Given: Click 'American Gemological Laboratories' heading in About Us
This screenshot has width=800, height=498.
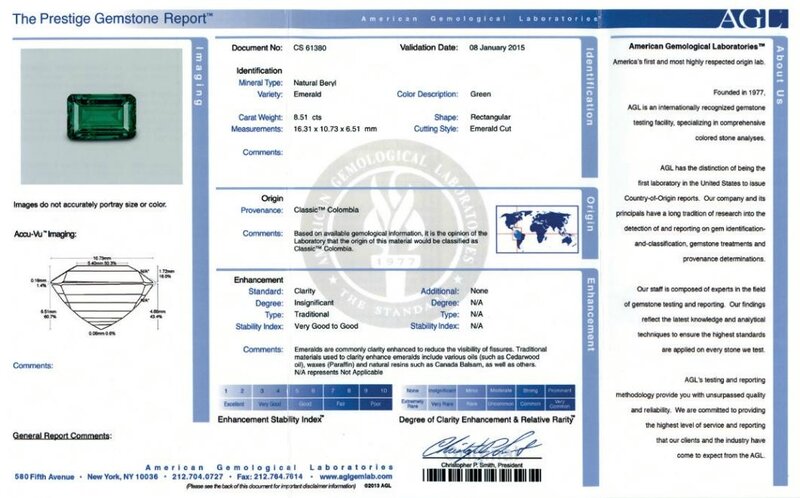Looking at the screenshot, I should [x=697, y=46].
